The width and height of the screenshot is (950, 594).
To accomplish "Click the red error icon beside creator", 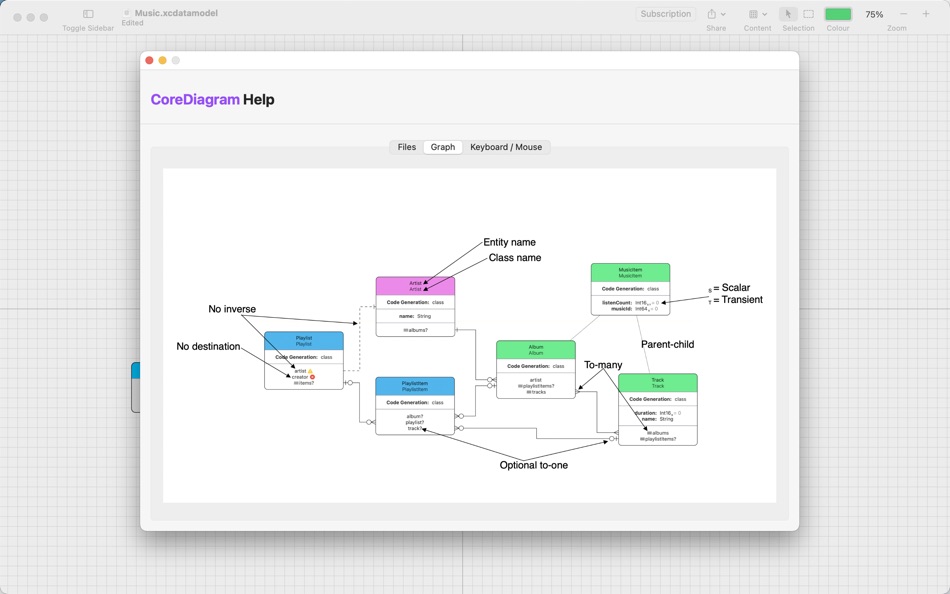I will (313, 377).
